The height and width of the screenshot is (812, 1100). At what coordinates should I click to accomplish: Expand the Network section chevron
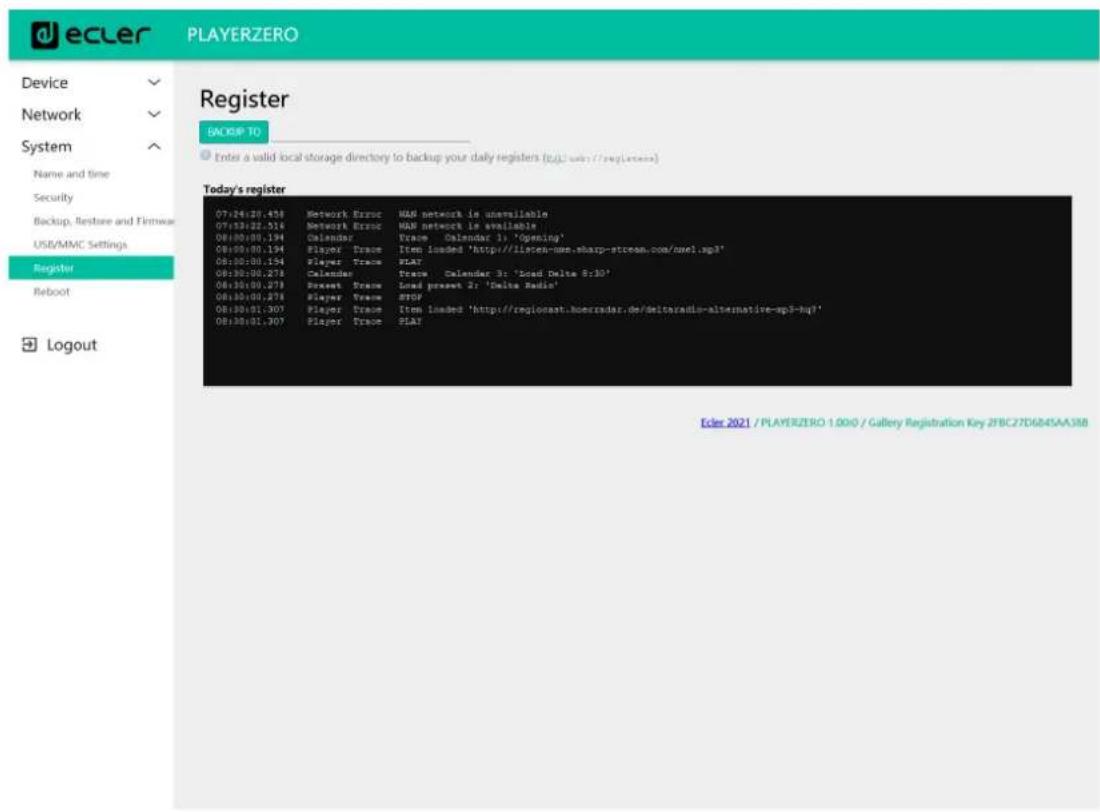click(153, 114)
